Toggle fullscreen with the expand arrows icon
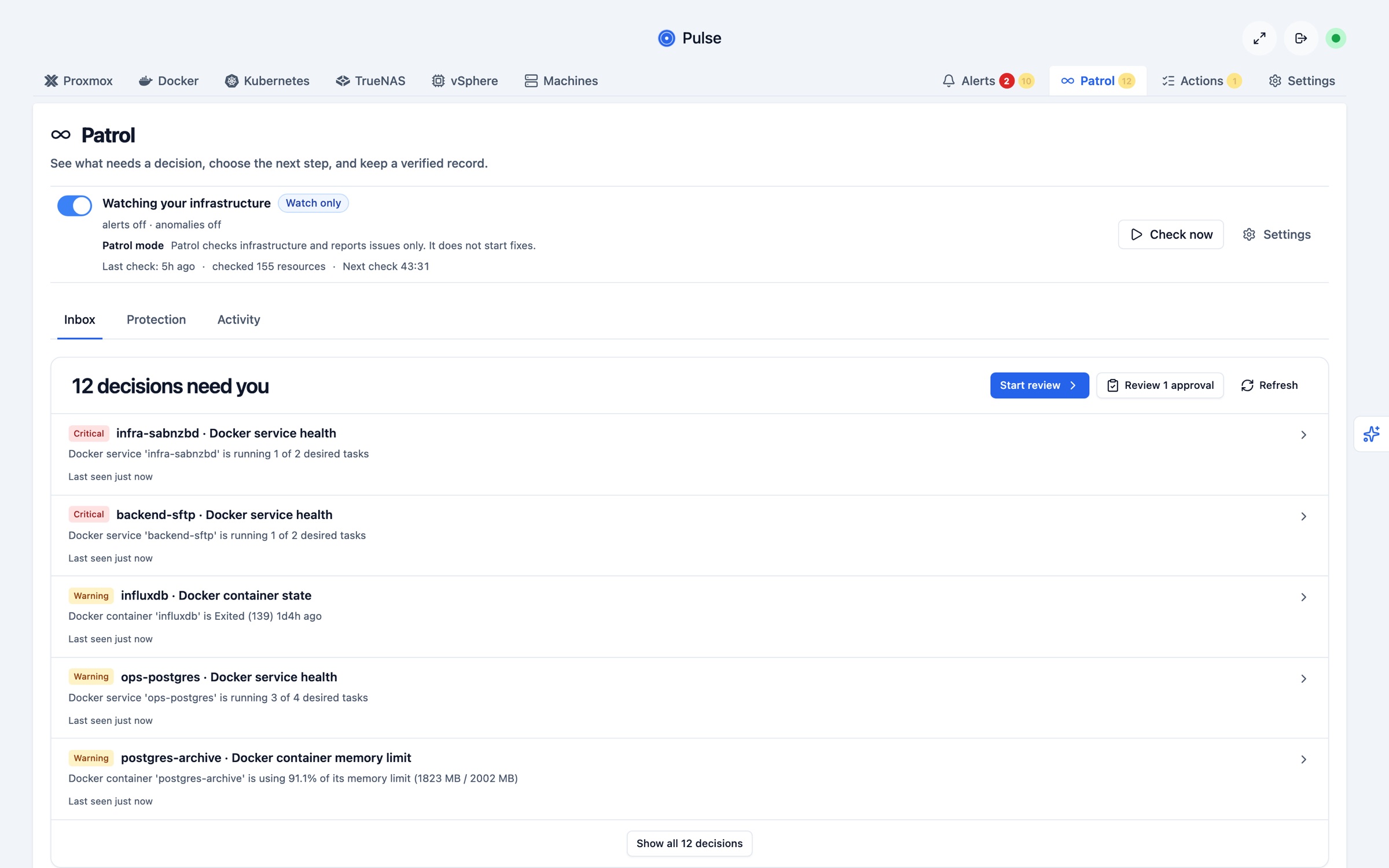1389x868 pixels. (1259, 38)
